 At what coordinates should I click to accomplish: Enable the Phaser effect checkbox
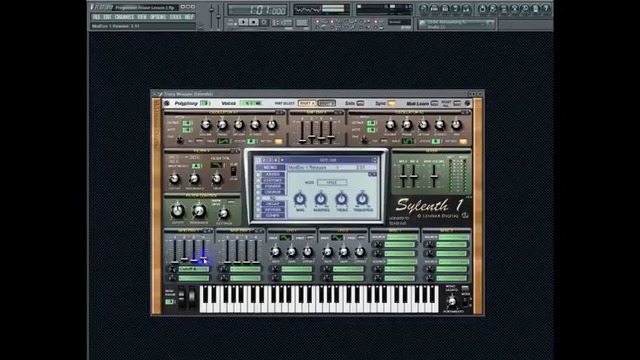[x=258, y=186]
